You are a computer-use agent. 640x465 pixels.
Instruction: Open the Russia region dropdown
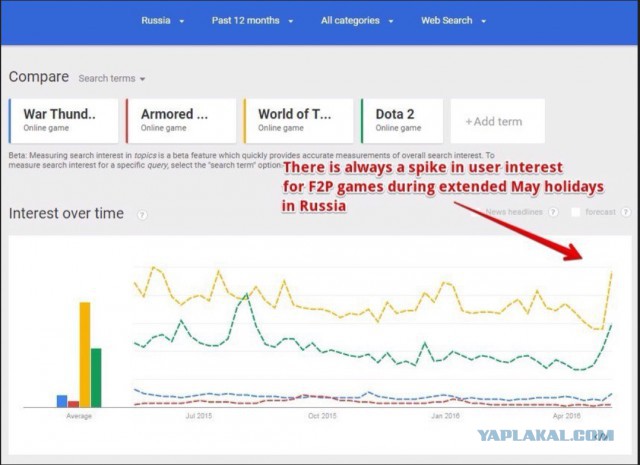[162, 20]
